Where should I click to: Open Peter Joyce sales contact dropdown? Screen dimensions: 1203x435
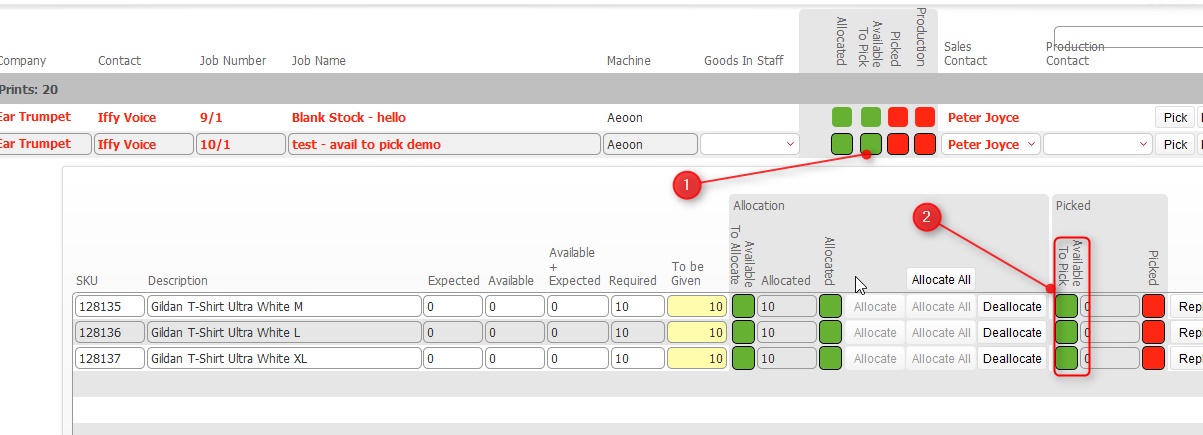[x=990, y=144]
